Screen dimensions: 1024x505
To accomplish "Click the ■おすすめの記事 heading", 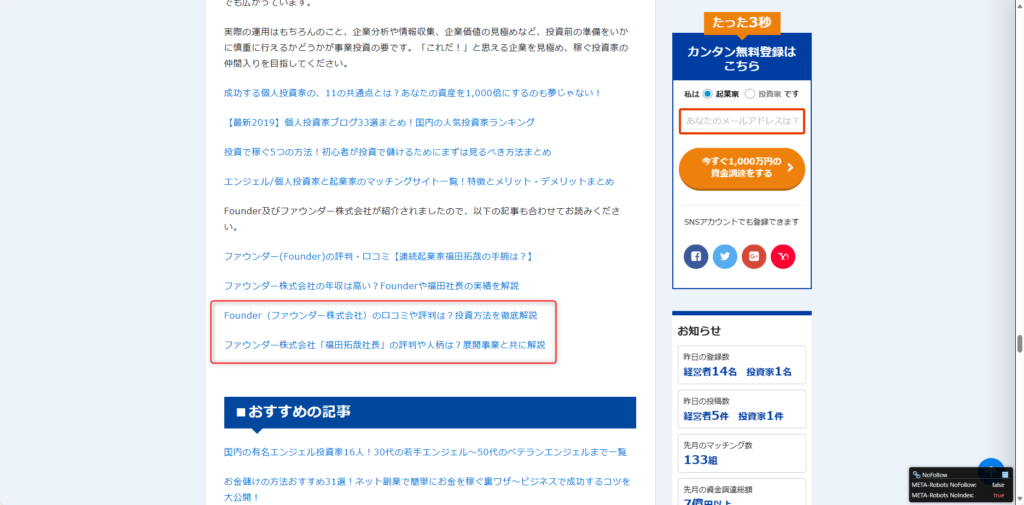I will pyautogui.click(x=430, y=412).
